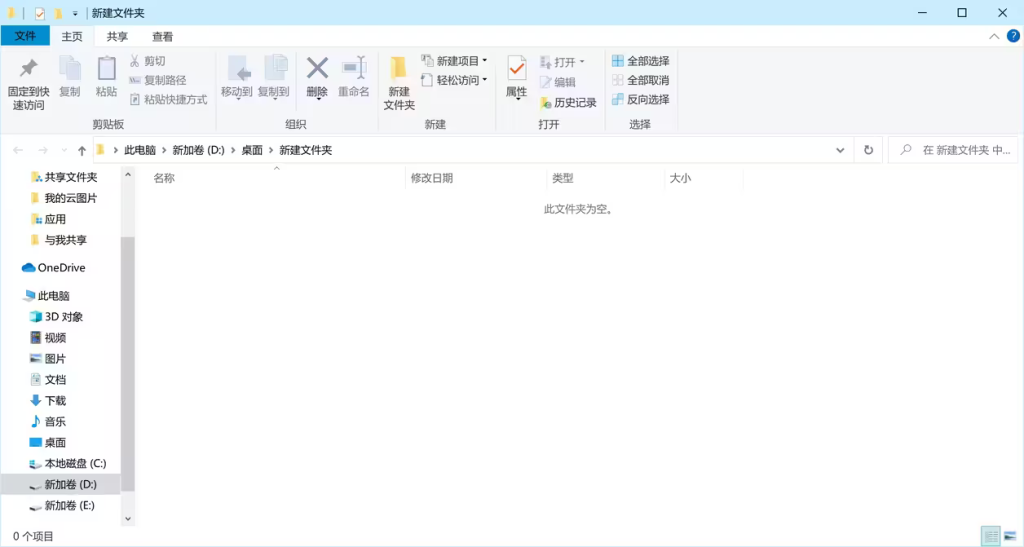Select 新加卷 (E:) in the sidebar
Image resolution: width=1024 pixels, height=547 pixels.
[x=62, y=505]
